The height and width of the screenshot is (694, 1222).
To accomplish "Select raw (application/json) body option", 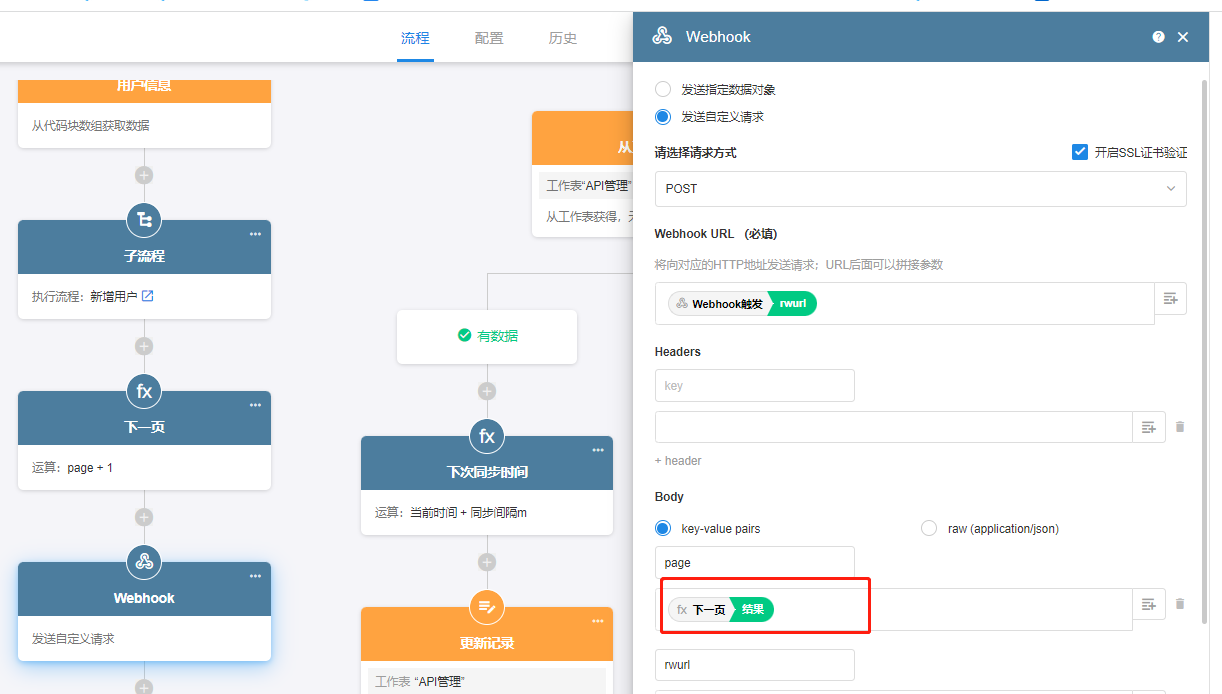I will 928,528.
